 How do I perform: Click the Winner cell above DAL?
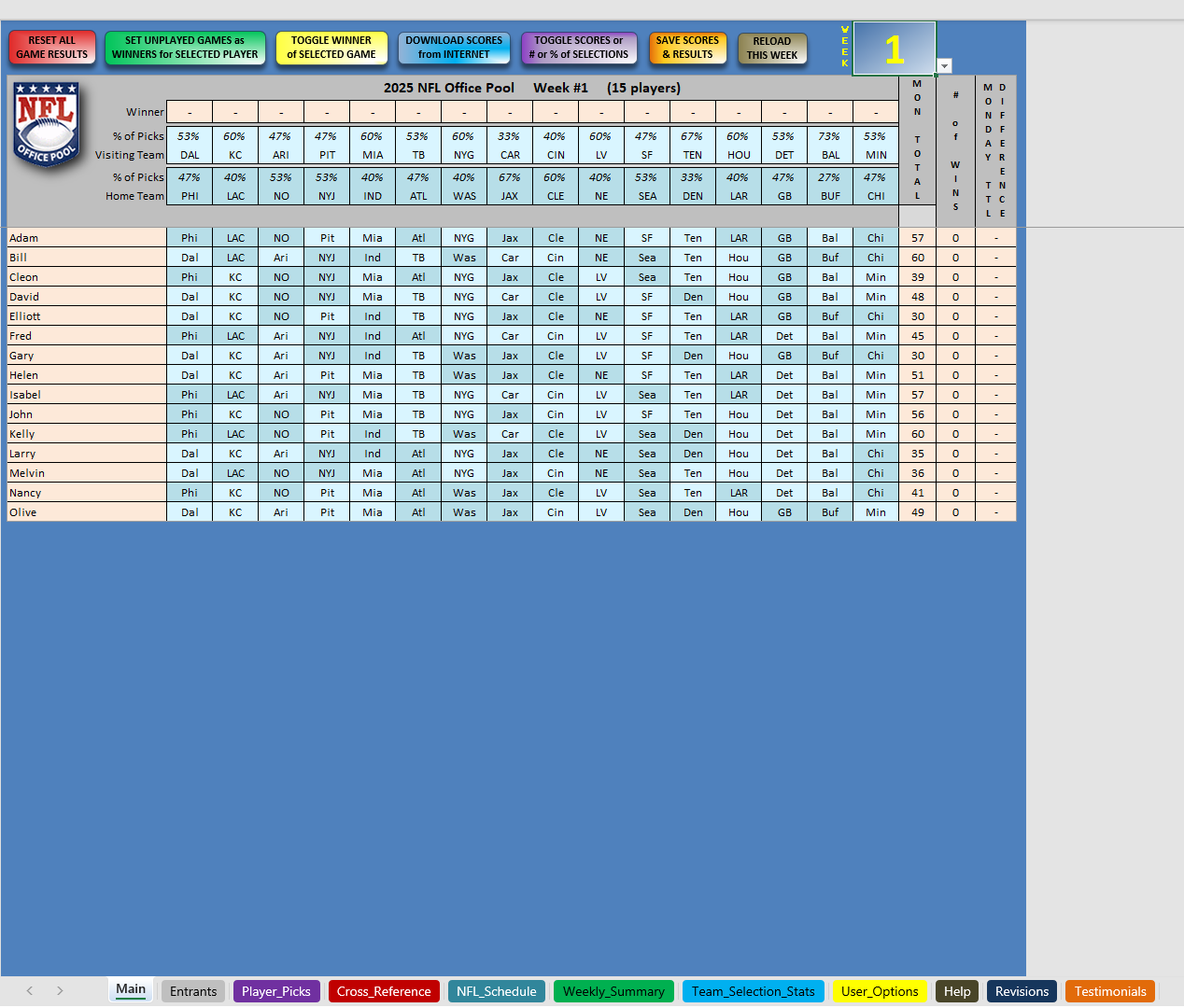(190, 112)
